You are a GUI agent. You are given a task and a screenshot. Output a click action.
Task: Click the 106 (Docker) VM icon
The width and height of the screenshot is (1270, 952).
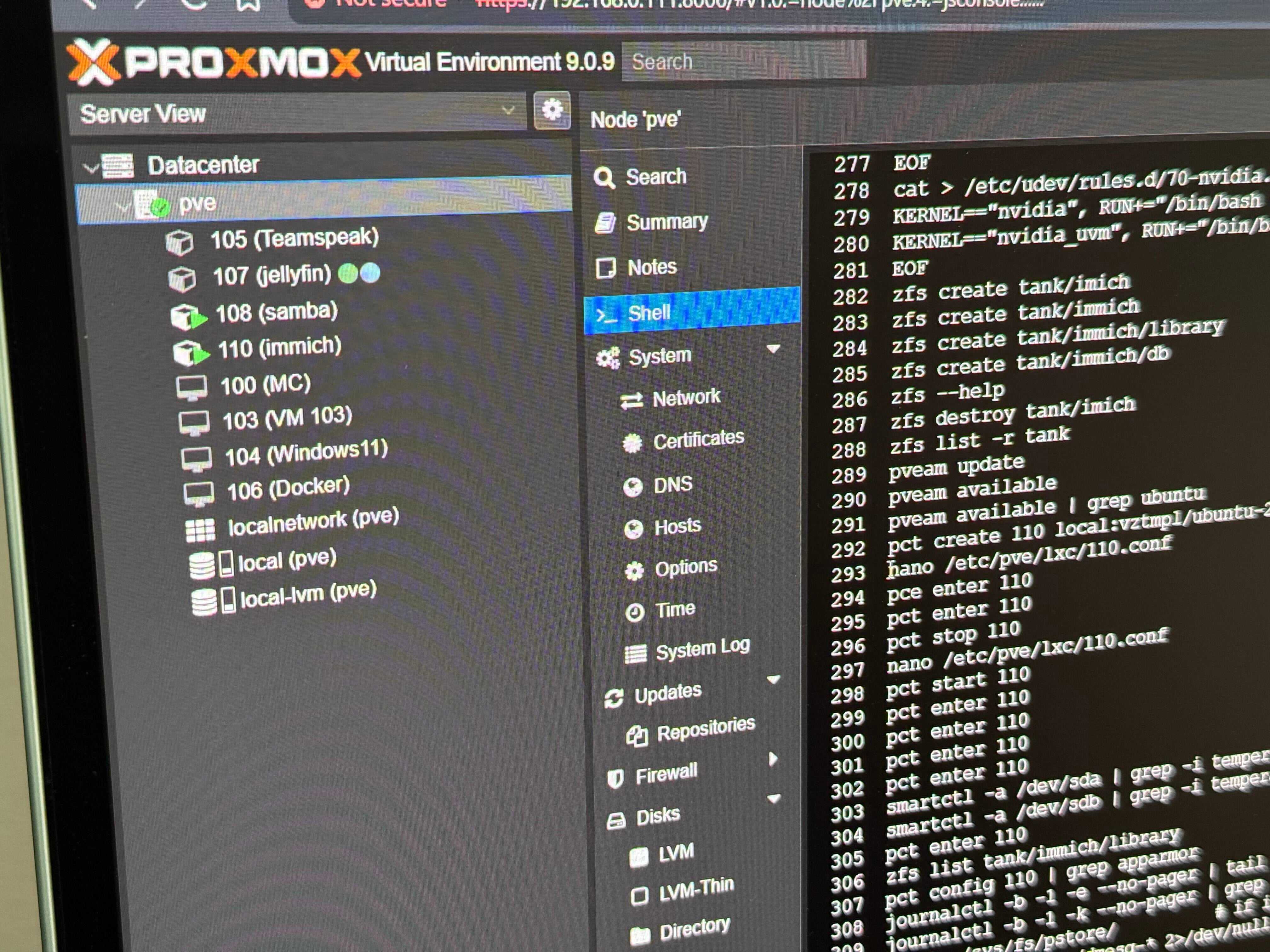199,494
